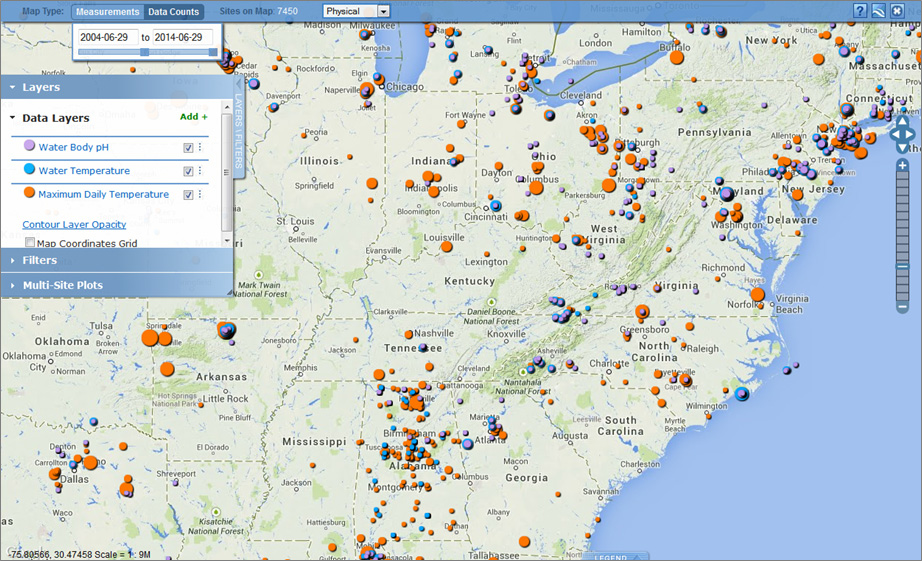The width and height of the screenshot is (922, 561).
Task: Click the Mark Twain National Forest icon
Action: pyautogui.click(x=259, y=275)
